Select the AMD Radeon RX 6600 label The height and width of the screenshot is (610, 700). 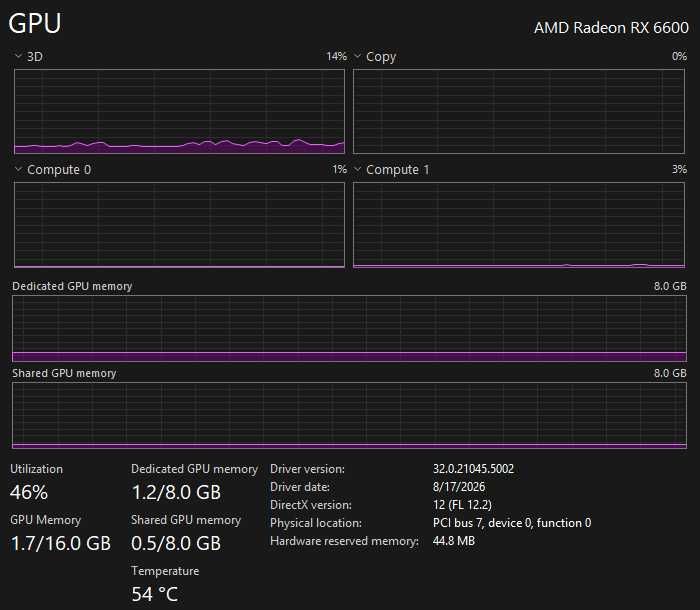click(x=611, y=28)
